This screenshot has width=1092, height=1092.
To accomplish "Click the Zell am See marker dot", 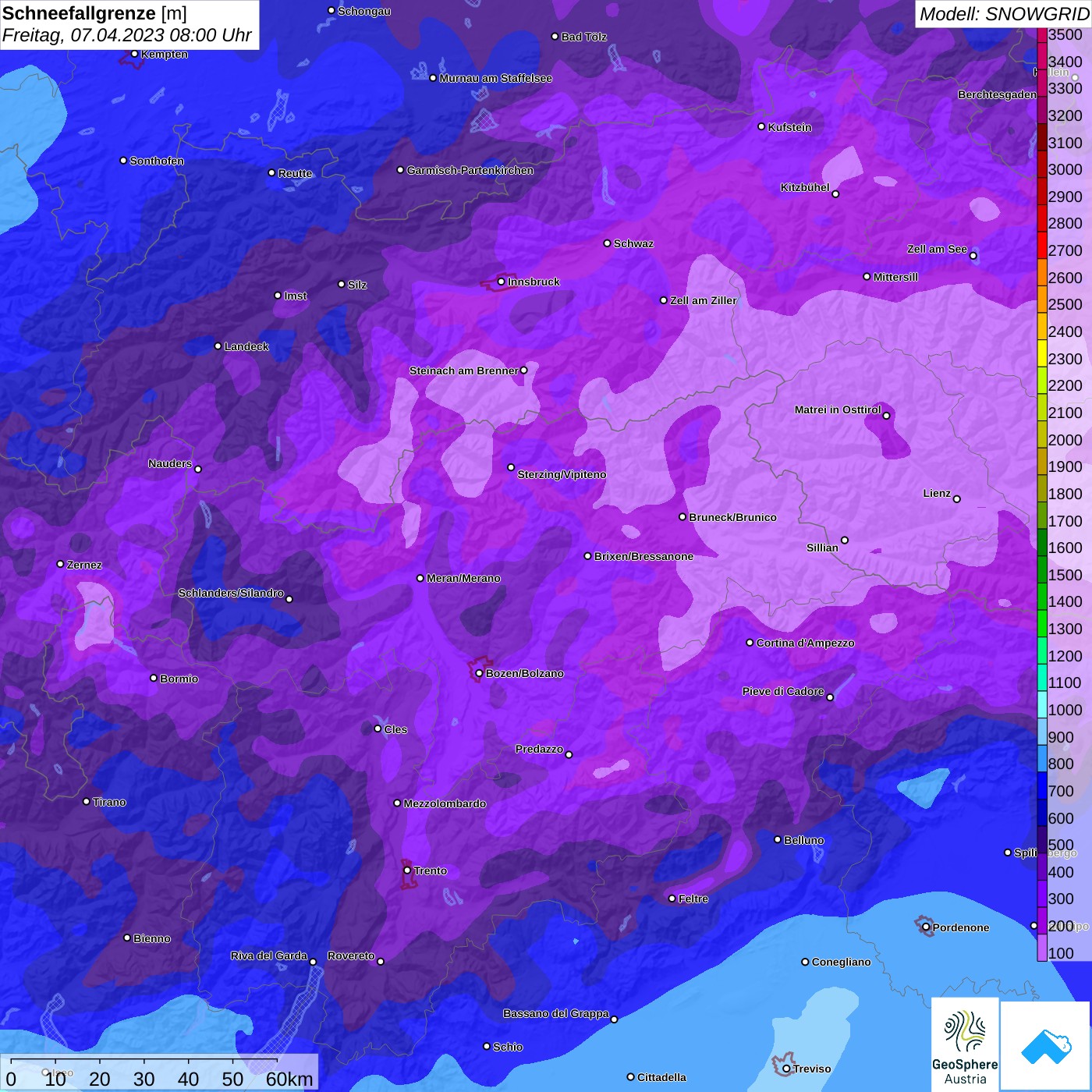I will point(973,256).
